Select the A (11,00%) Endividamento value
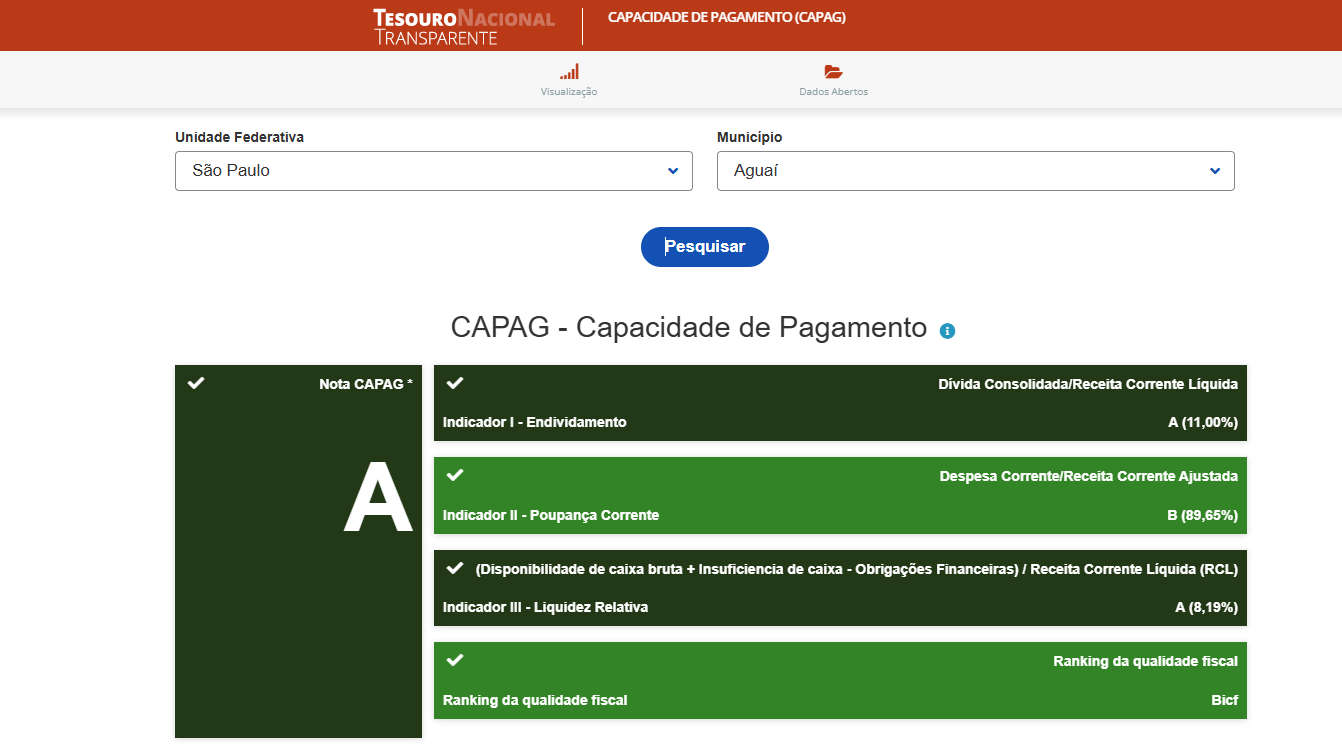Screen dimensions: 1342x750 (x=1202, y=423)
